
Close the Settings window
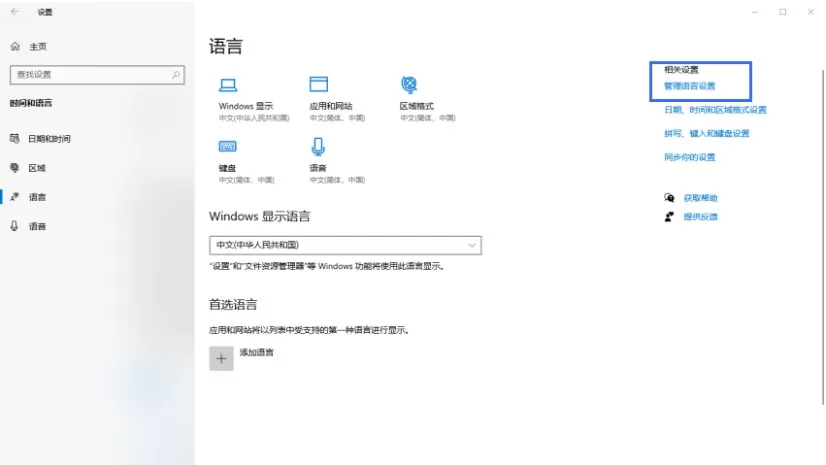[811, 12]
